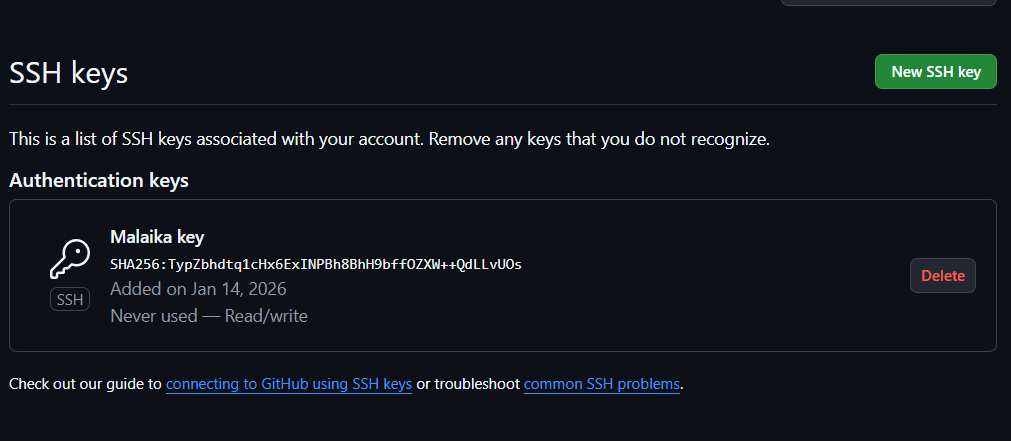Open the common SSH problems link
The height and width of the screenshot is (441, 1011).
(601, 384)
